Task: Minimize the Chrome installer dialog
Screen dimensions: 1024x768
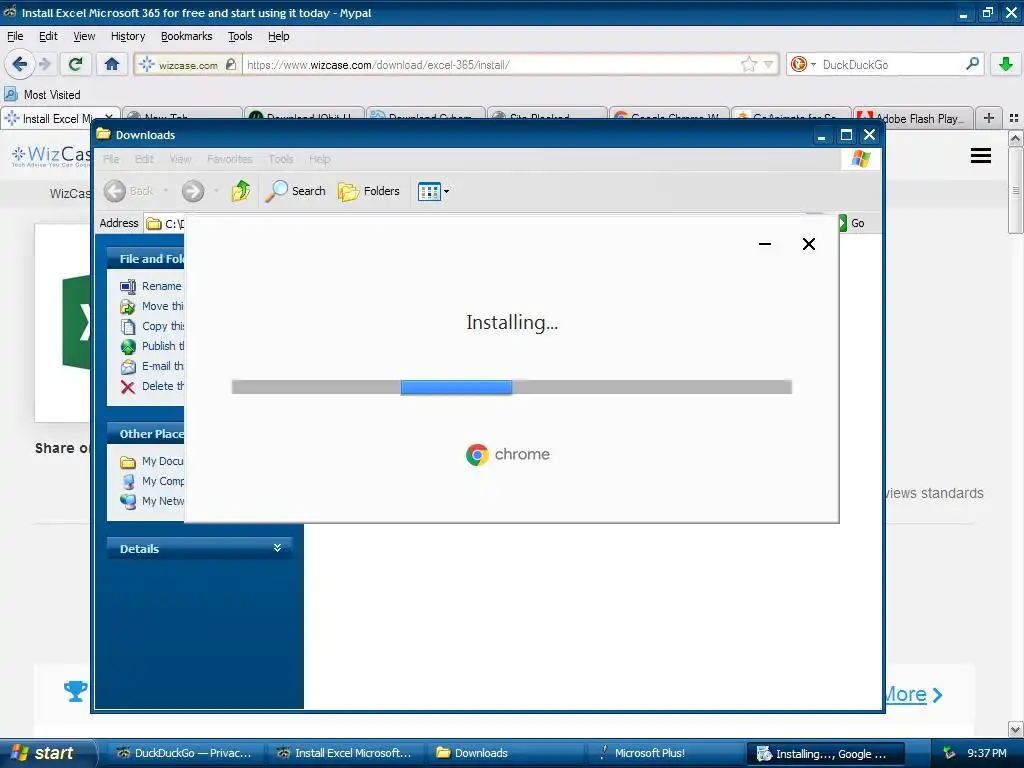Action: [x=765, y=244]
